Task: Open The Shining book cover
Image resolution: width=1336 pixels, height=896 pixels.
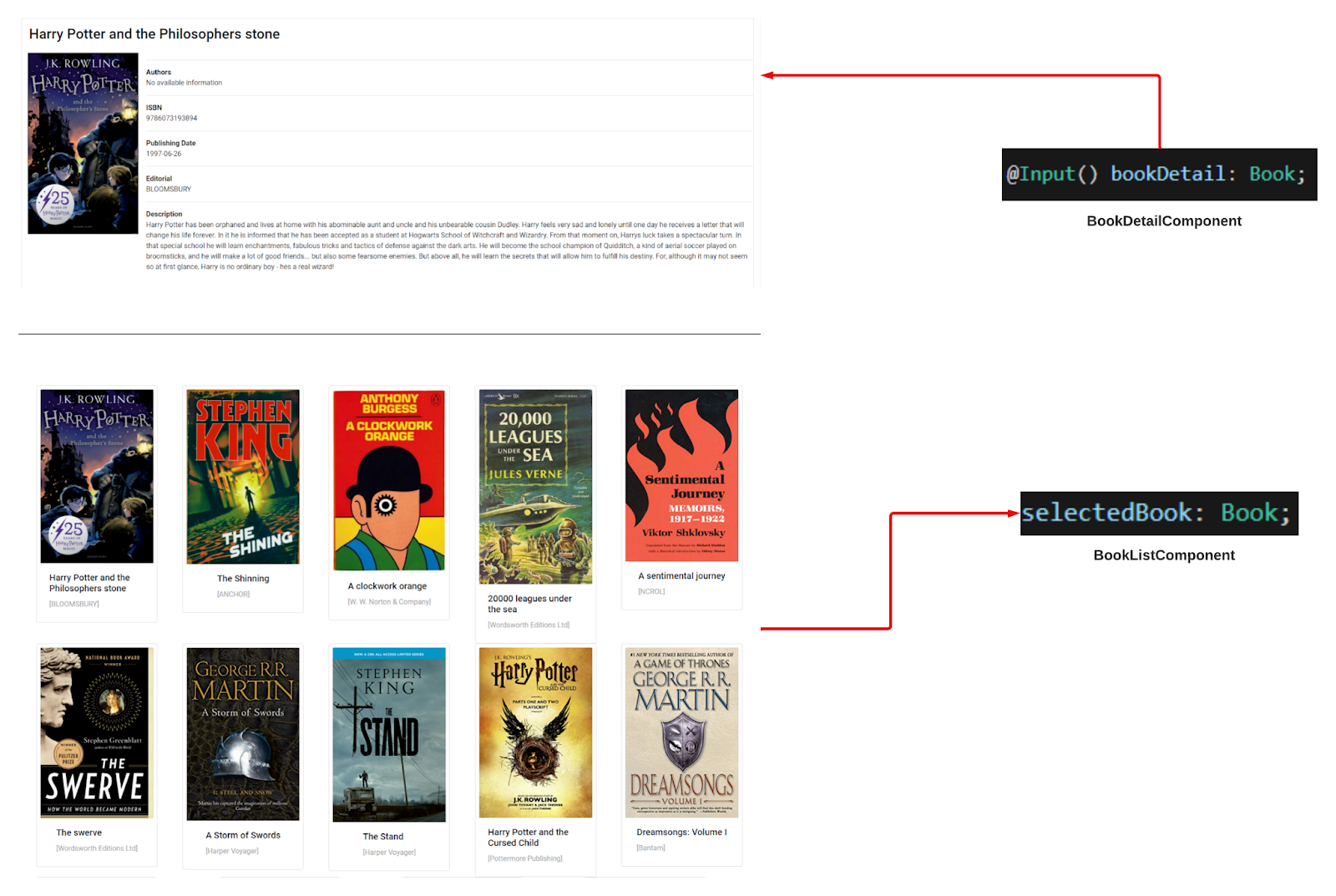Action: 243,477
